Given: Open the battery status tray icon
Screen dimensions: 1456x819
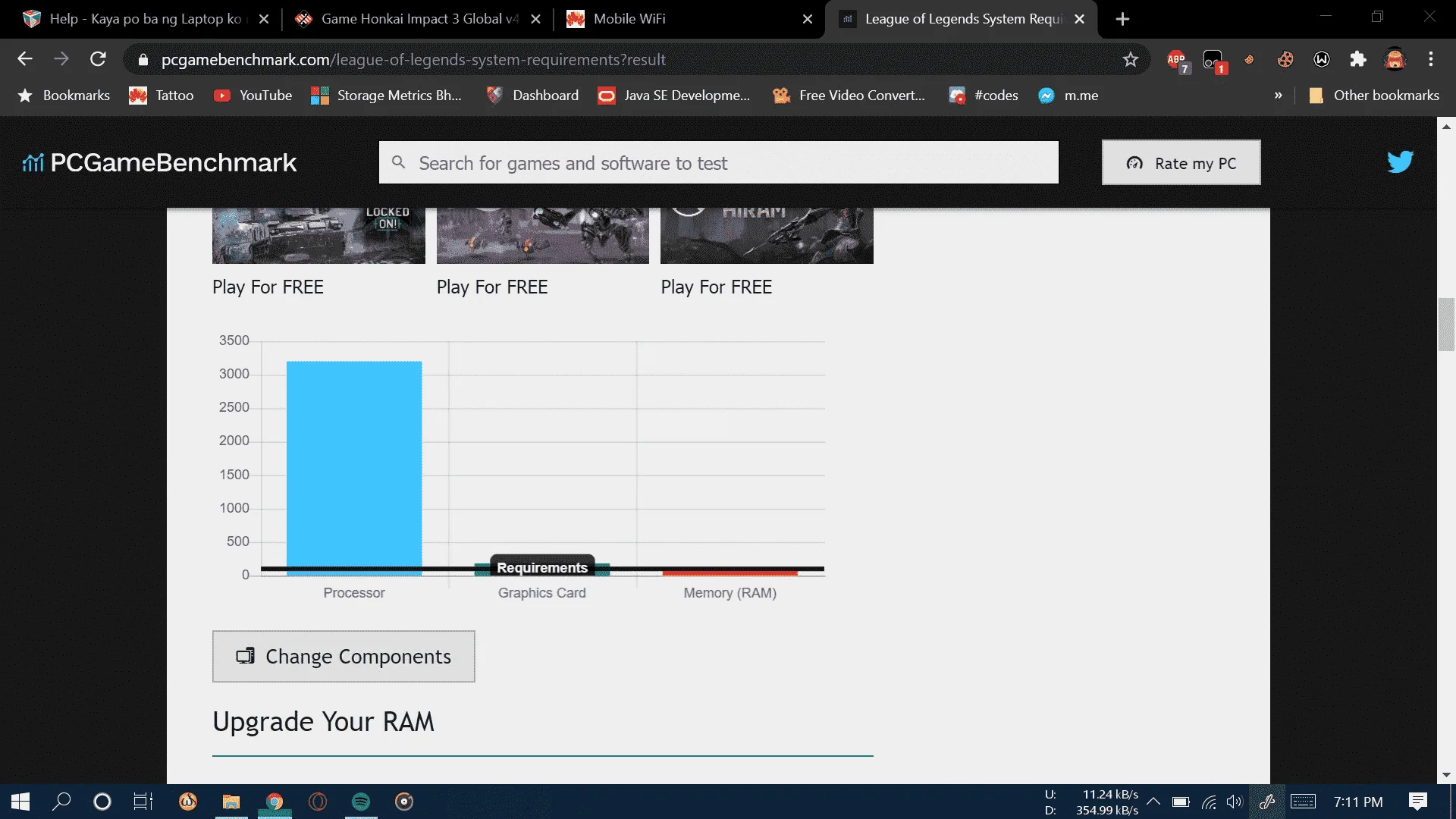Looking at the screenshot, I should pyautogui.click(x=1181, y=802).
